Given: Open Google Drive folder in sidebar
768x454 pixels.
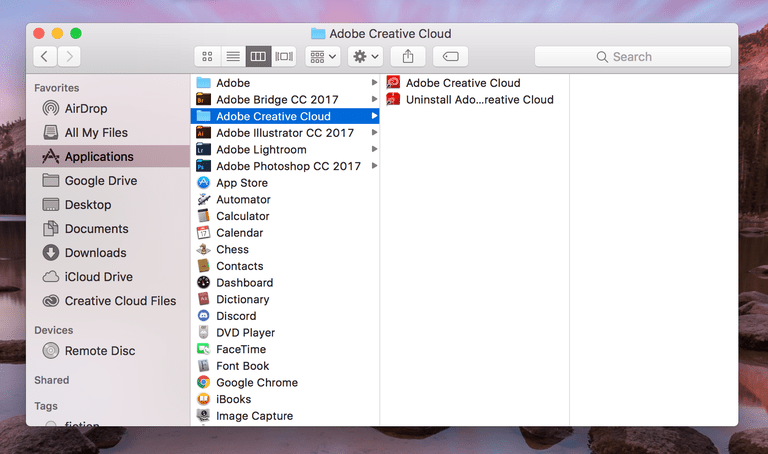Looking at the screenshot, I should tap(108, 180).
